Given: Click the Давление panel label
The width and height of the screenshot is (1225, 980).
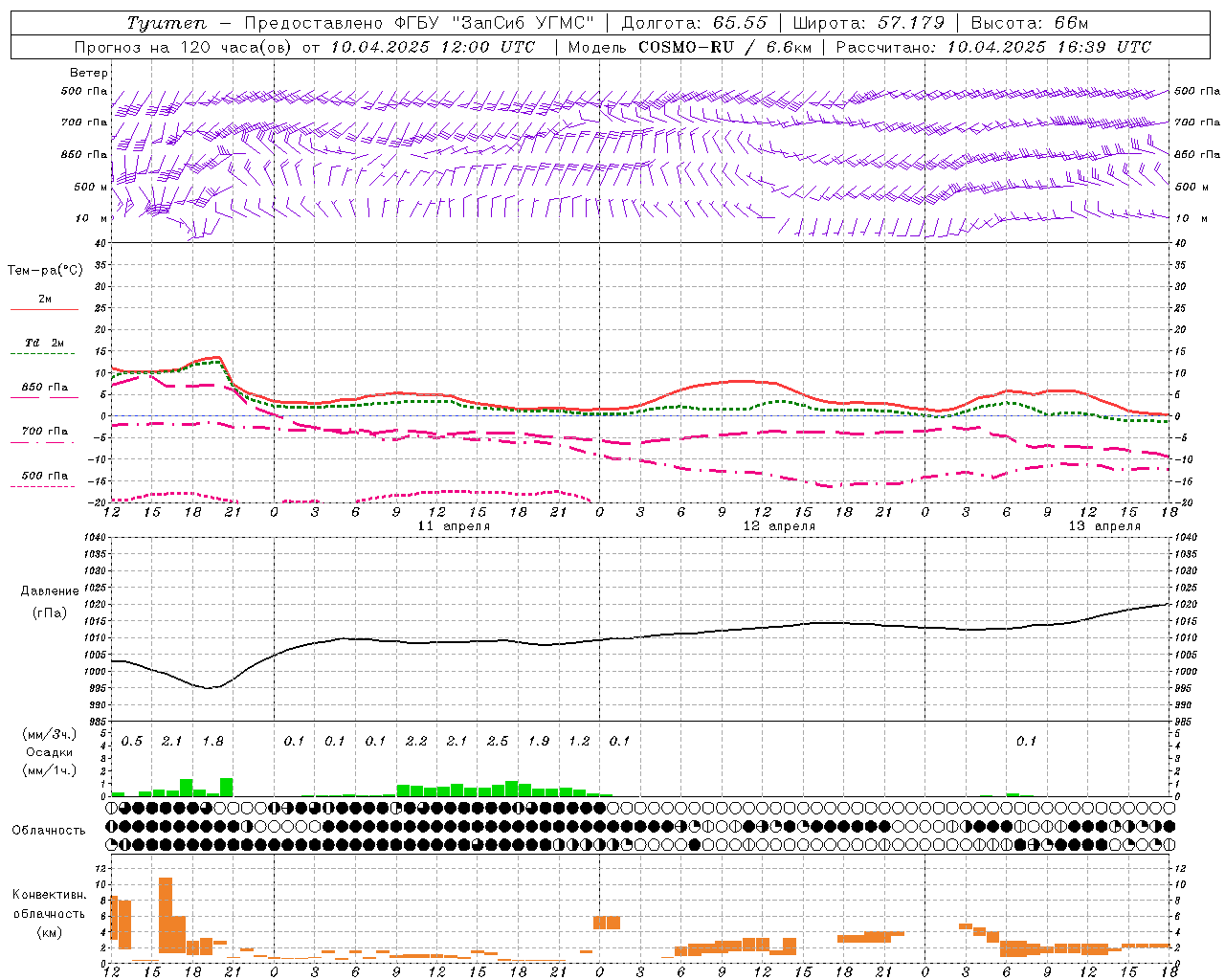Looking at the screenshot, I should 49,591.
